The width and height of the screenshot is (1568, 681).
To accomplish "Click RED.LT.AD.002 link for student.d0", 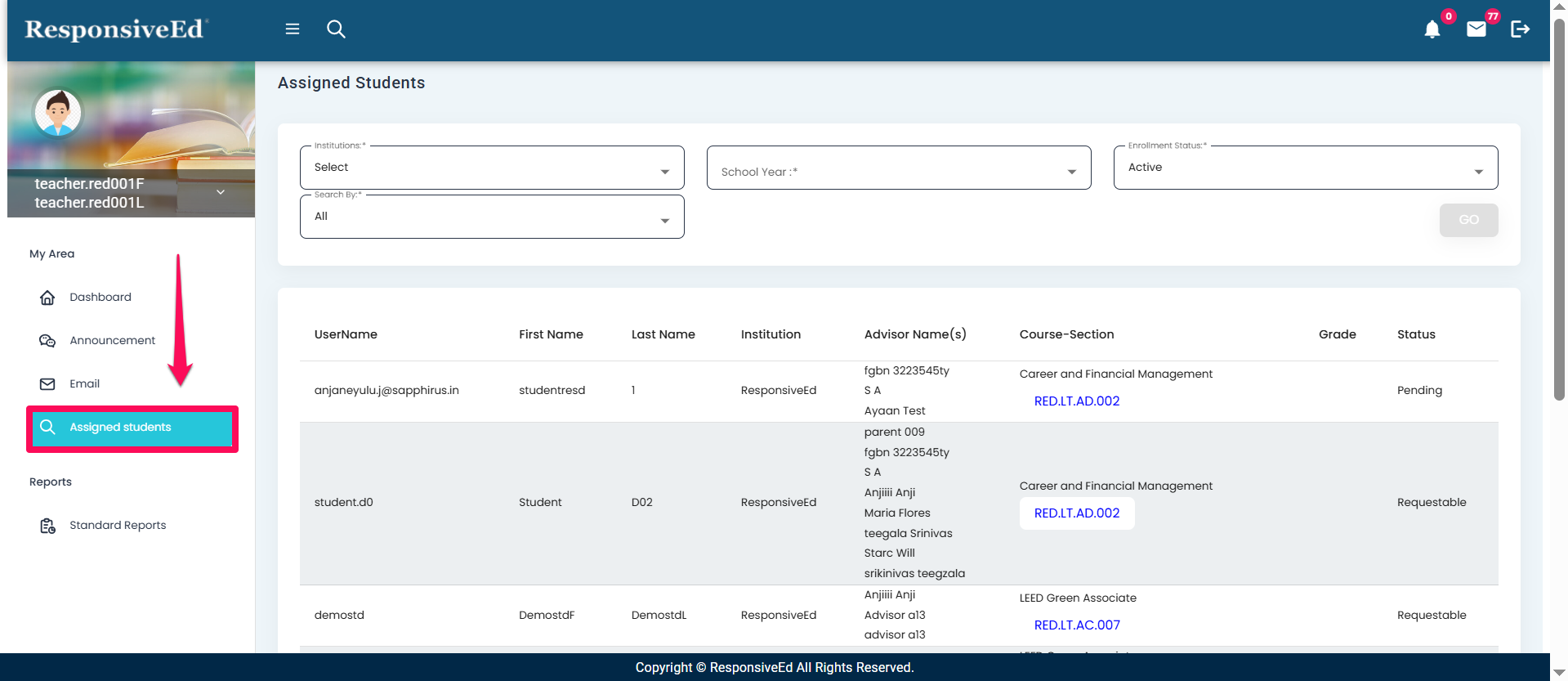I will (1076, 513).
